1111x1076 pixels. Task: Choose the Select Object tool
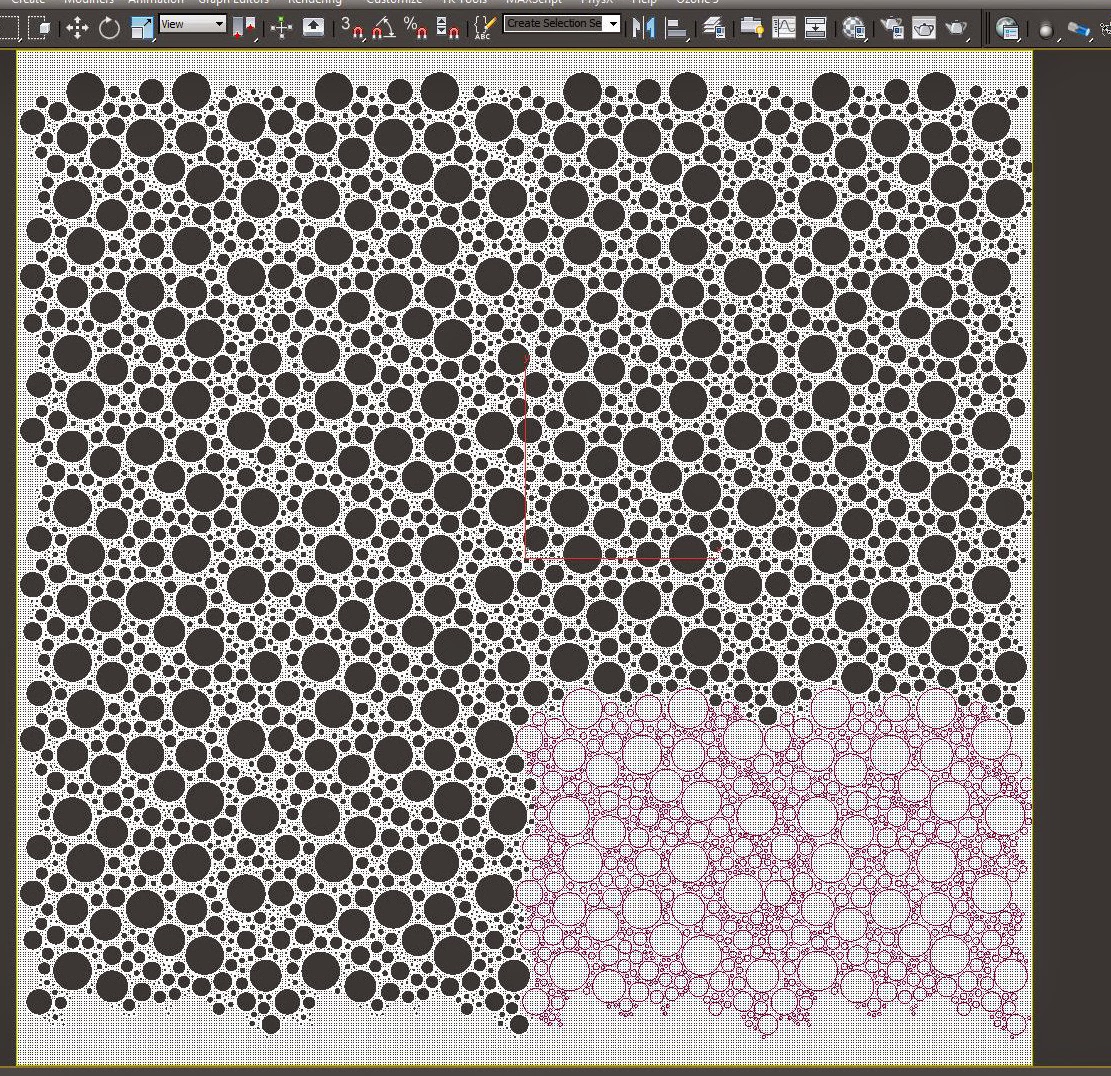(x=43, y=29)
